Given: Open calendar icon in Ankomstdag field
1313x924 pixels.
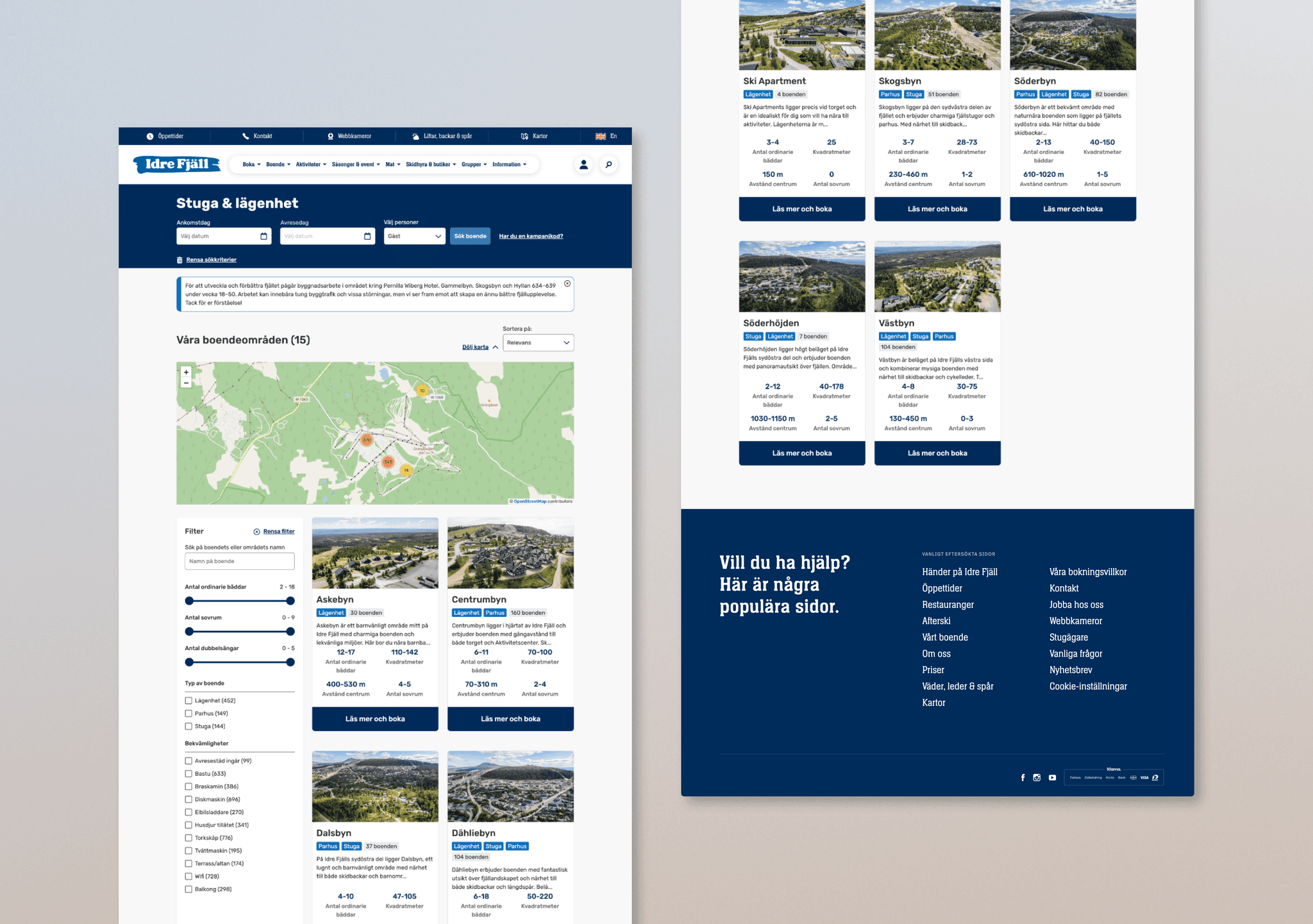Looking at the screenshot, I should click(x=263, y=236).
